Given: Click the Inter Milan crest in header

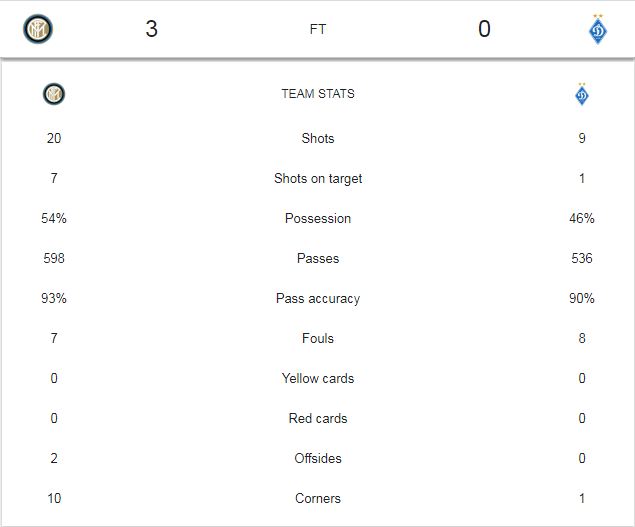Looking at the screenshot, I should point(38,29).
